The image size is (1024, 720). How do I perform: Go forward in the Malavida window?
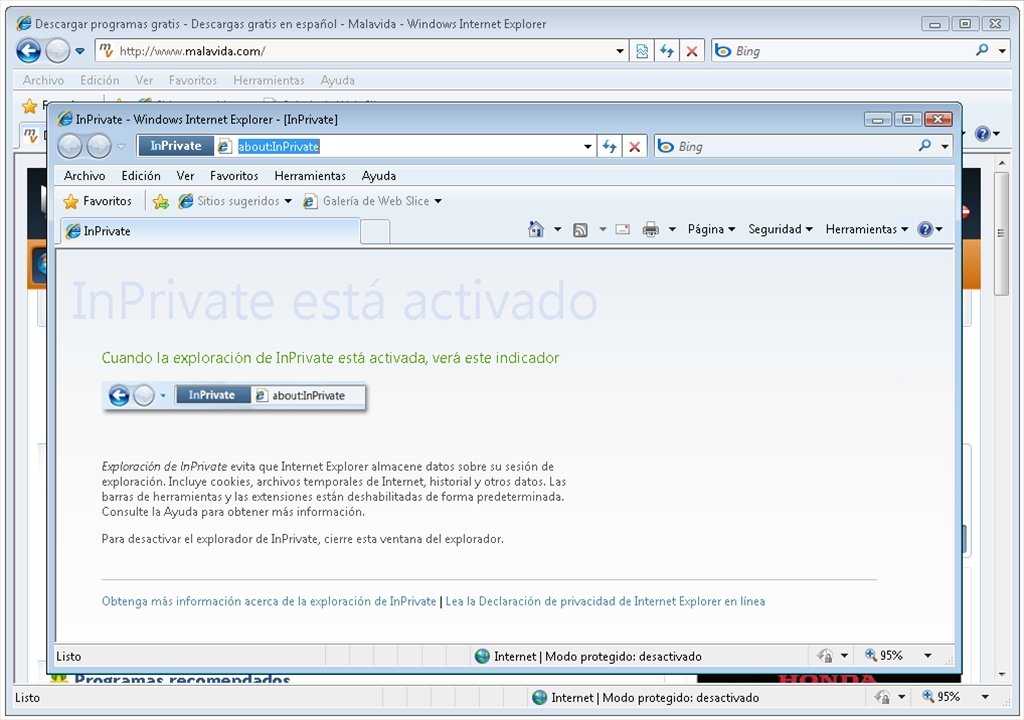[x=57, y=50]
